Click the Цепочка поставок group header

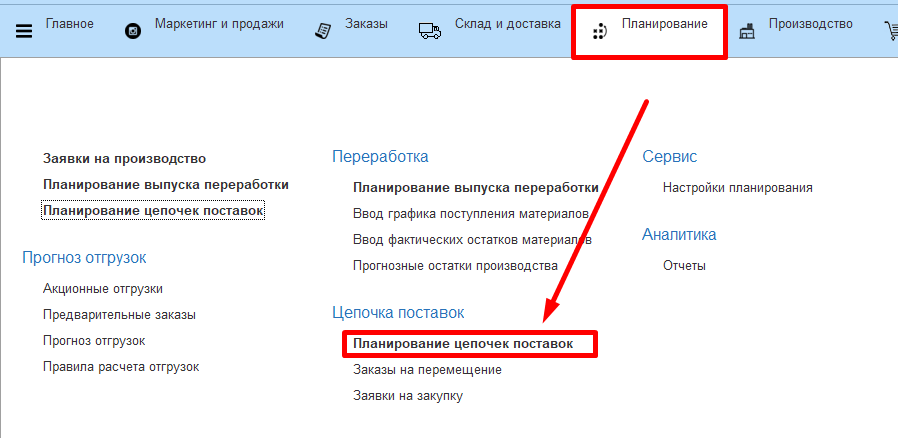pos(398,313)
